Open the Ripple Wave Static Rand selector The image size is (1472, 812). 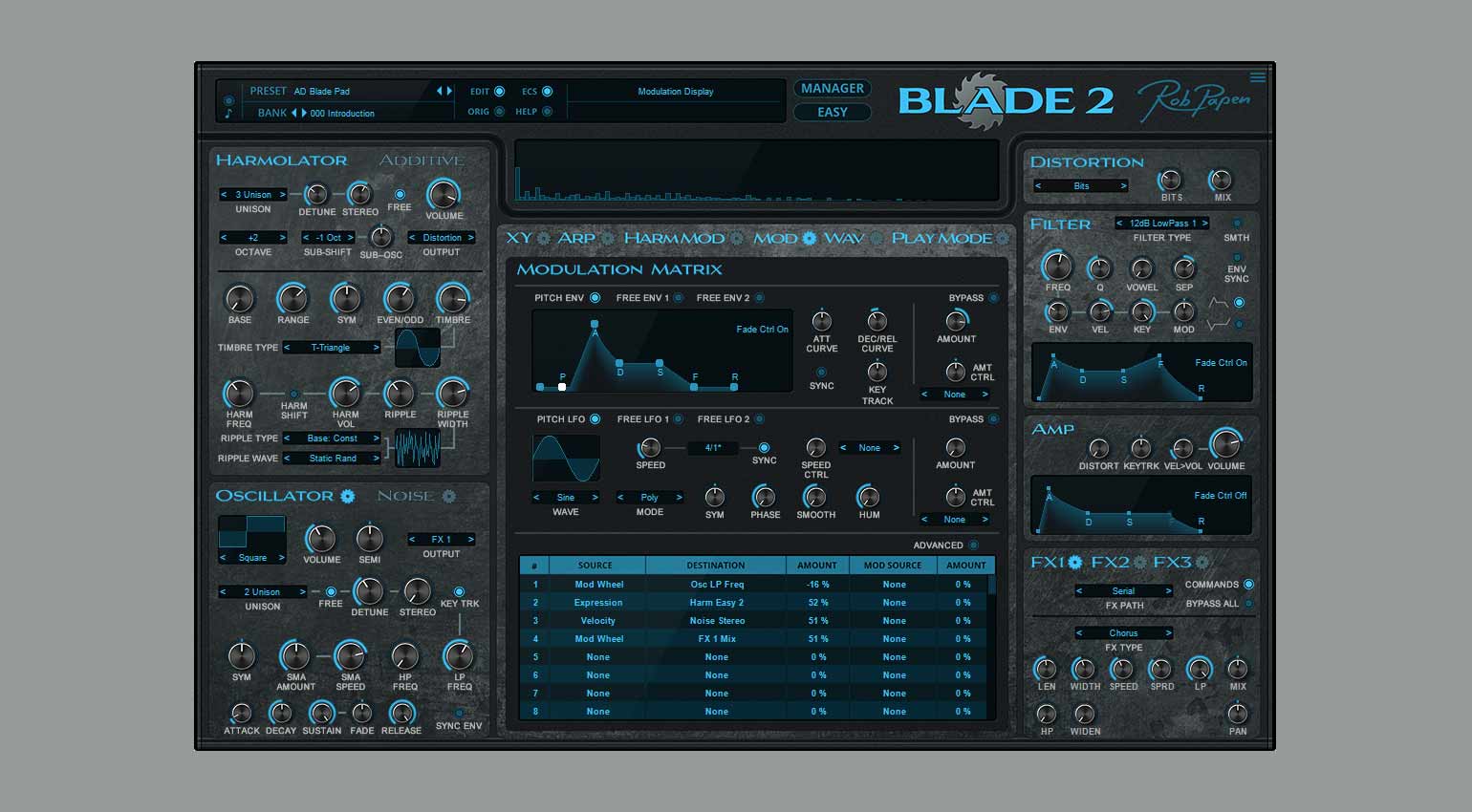[332, 459]
